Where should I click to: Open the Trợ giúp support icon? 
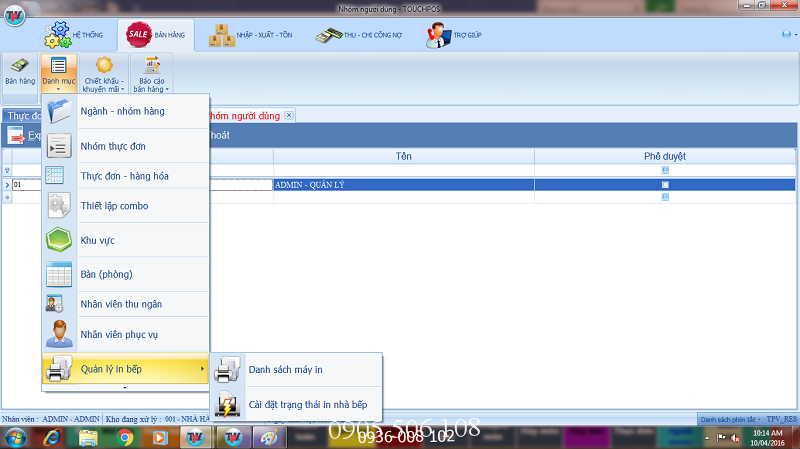tap(438, 35)
